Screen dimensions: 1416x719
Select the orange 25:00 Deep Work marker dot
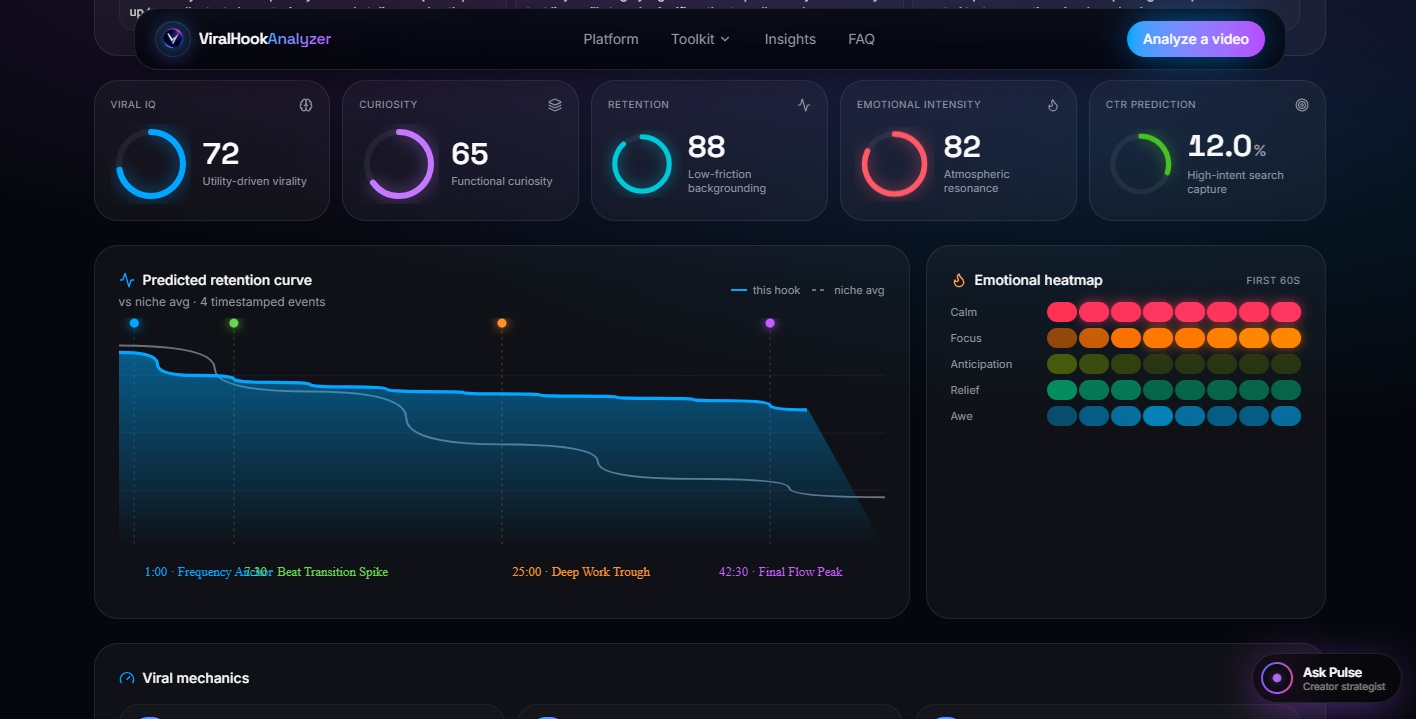pyautogui.click(x=502, y=323)
